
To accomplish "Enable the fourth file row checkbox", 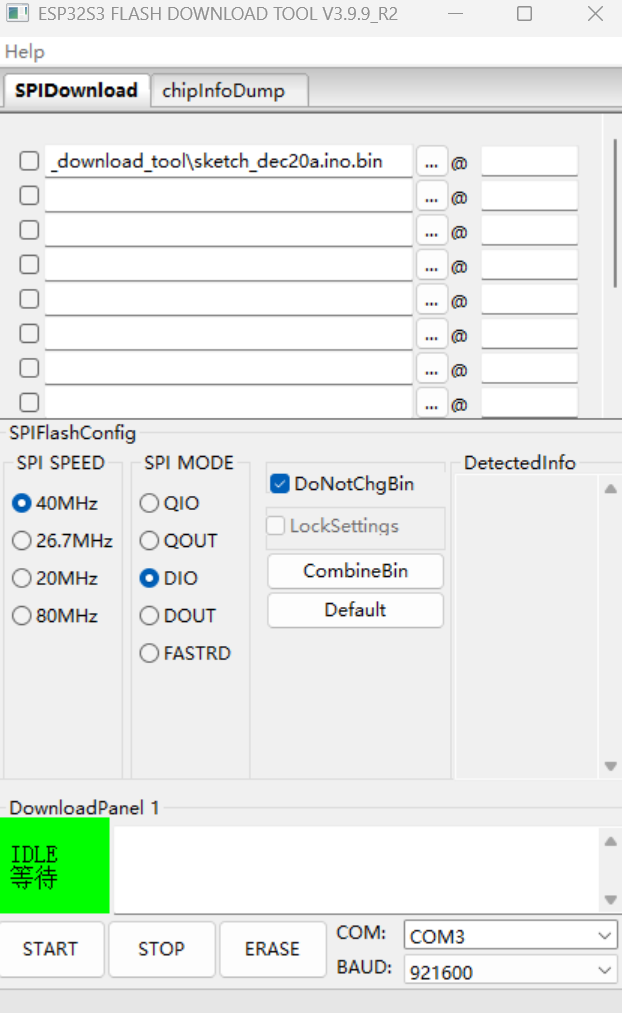I will [x=29, y=264].
